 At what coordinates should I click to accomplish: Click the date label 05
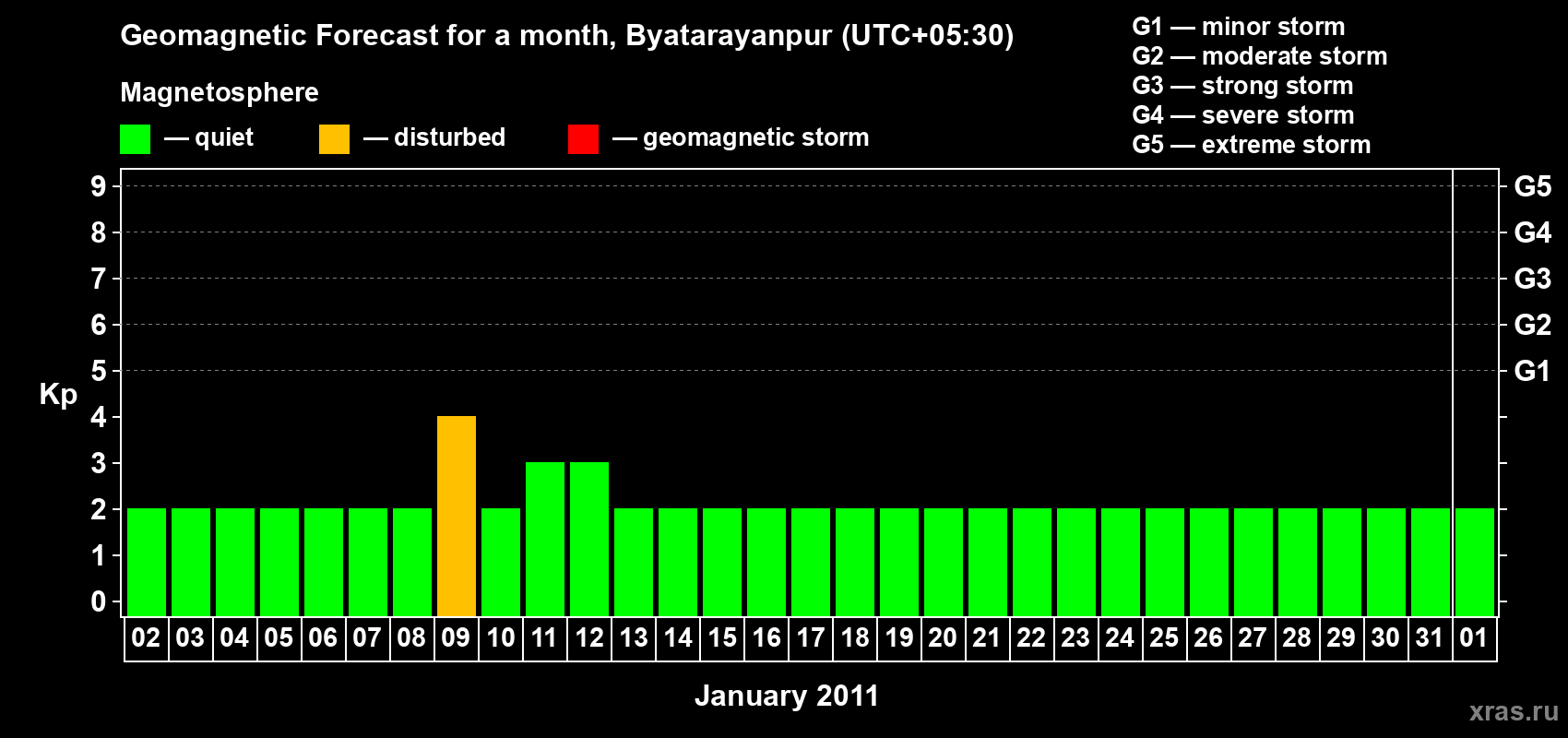(x=279, y=637)
